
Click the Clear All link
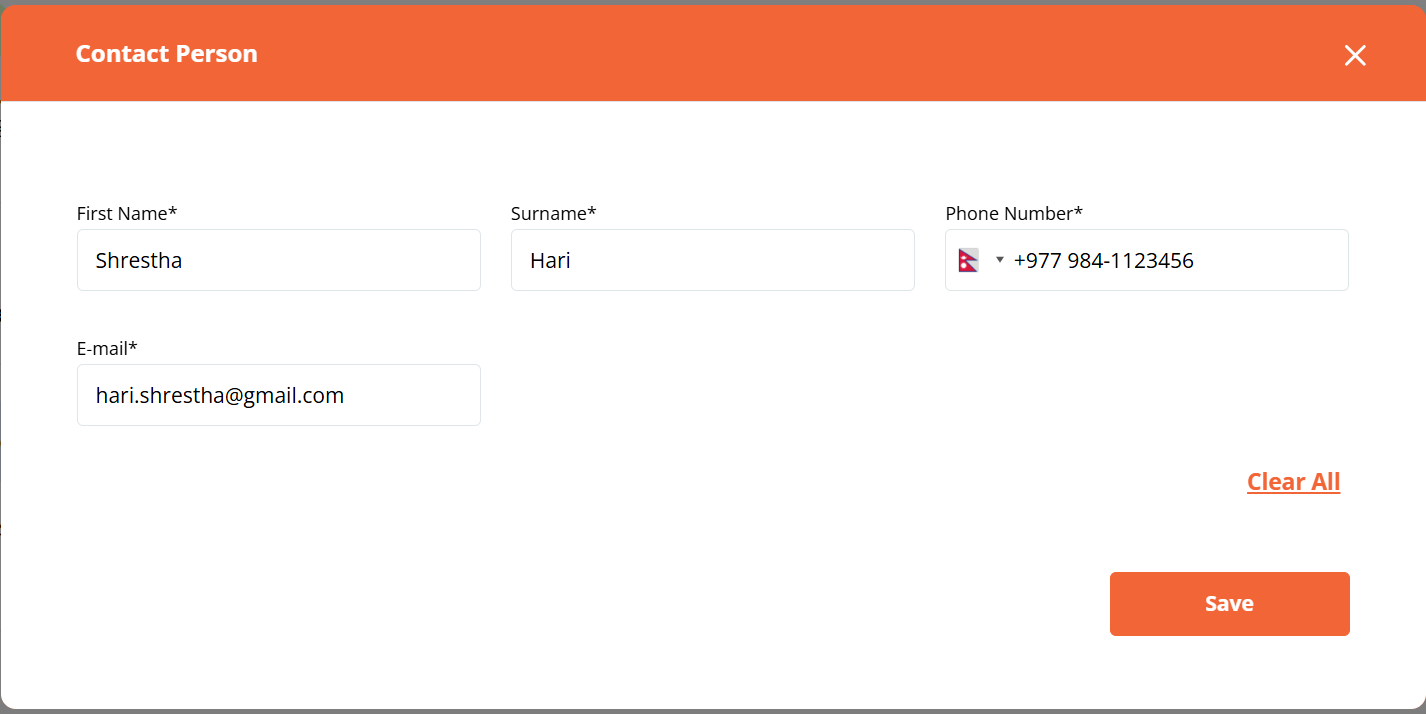pos(1293,482)
